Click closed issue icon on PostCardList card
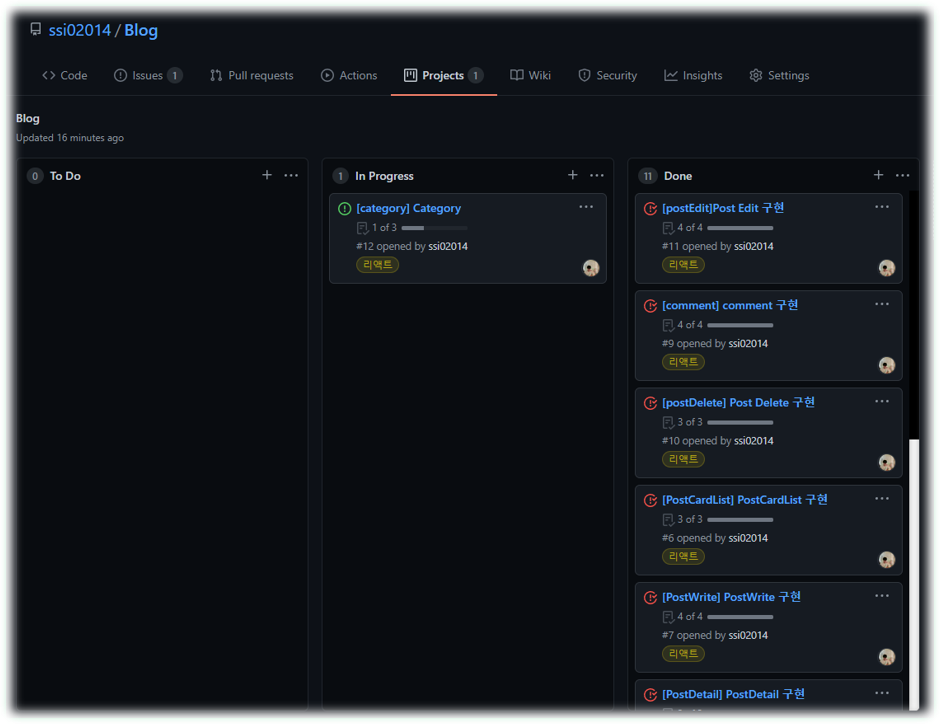Viewport: 940px width, 724px height. 650,500
